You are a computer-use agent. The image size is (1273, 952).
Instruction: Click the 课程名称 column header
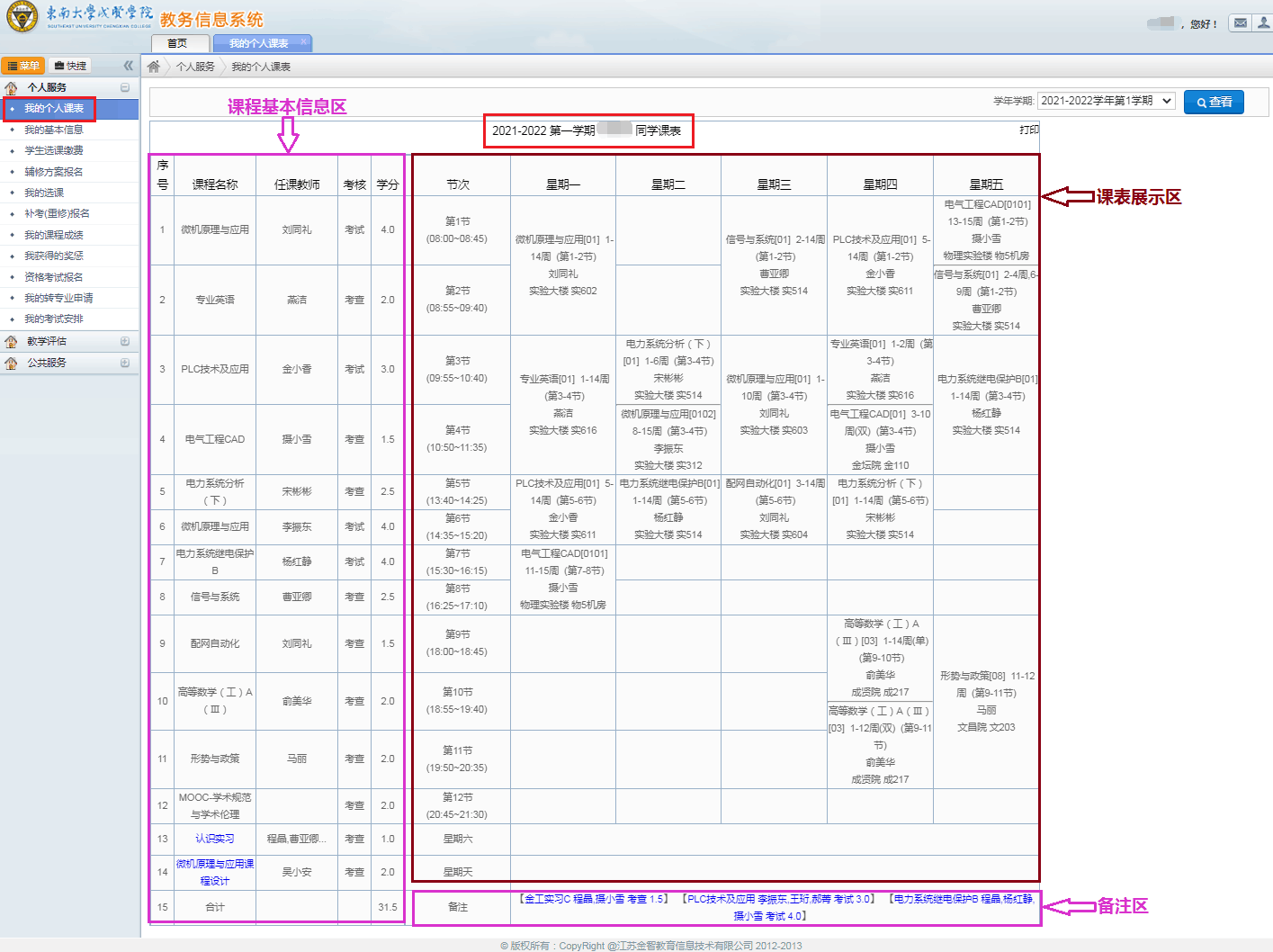pyautogui.click(x=215, y=184)
